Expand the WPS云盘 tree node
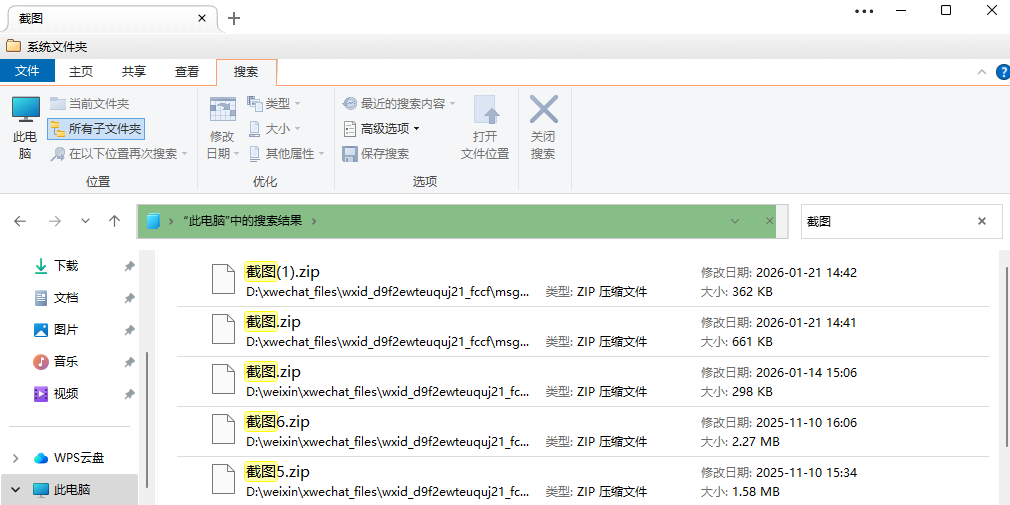Viewport: 1010px width, 505px height. click(x=15, y=458)
